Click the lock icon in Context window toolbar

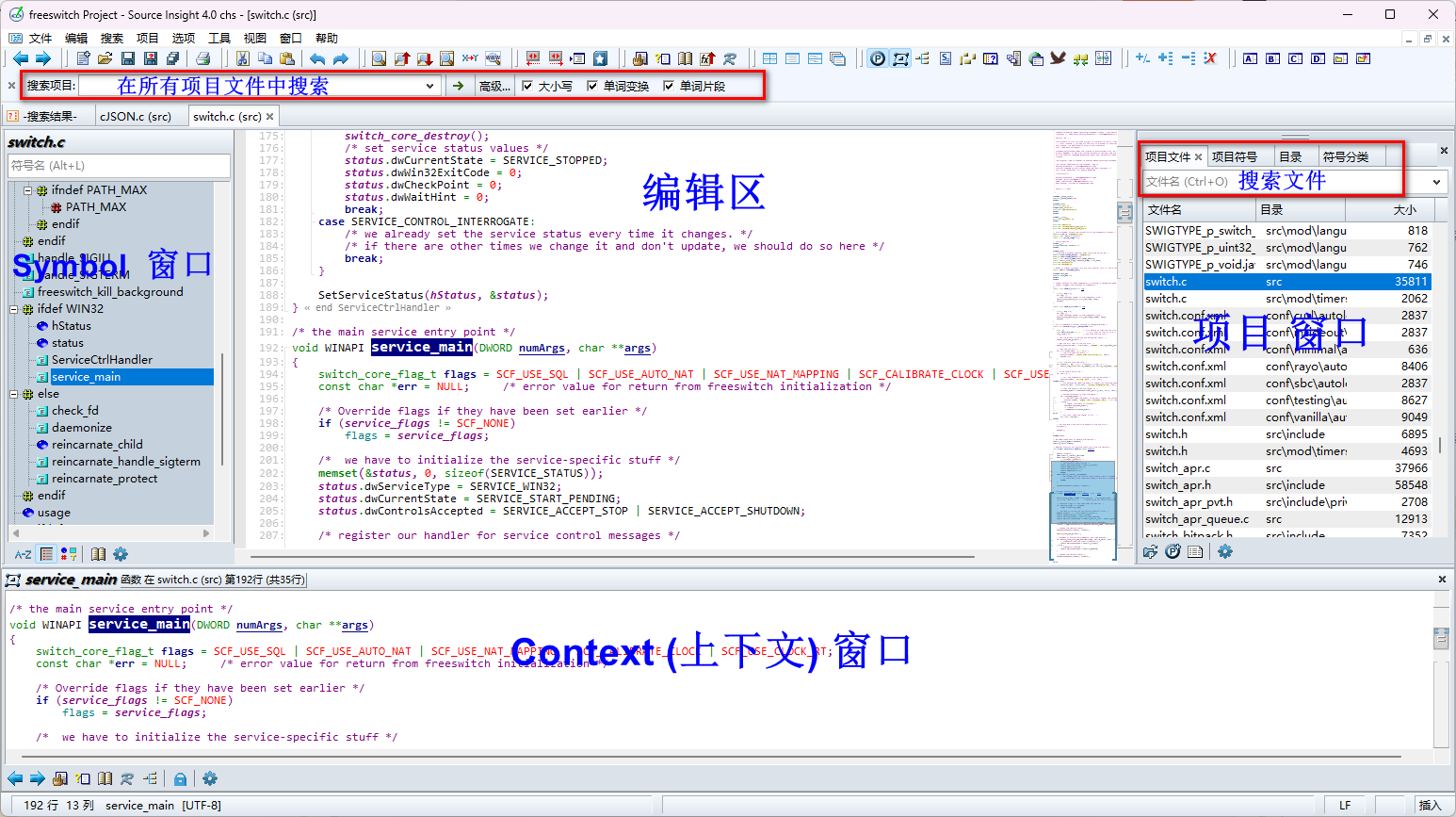(180, 778)
